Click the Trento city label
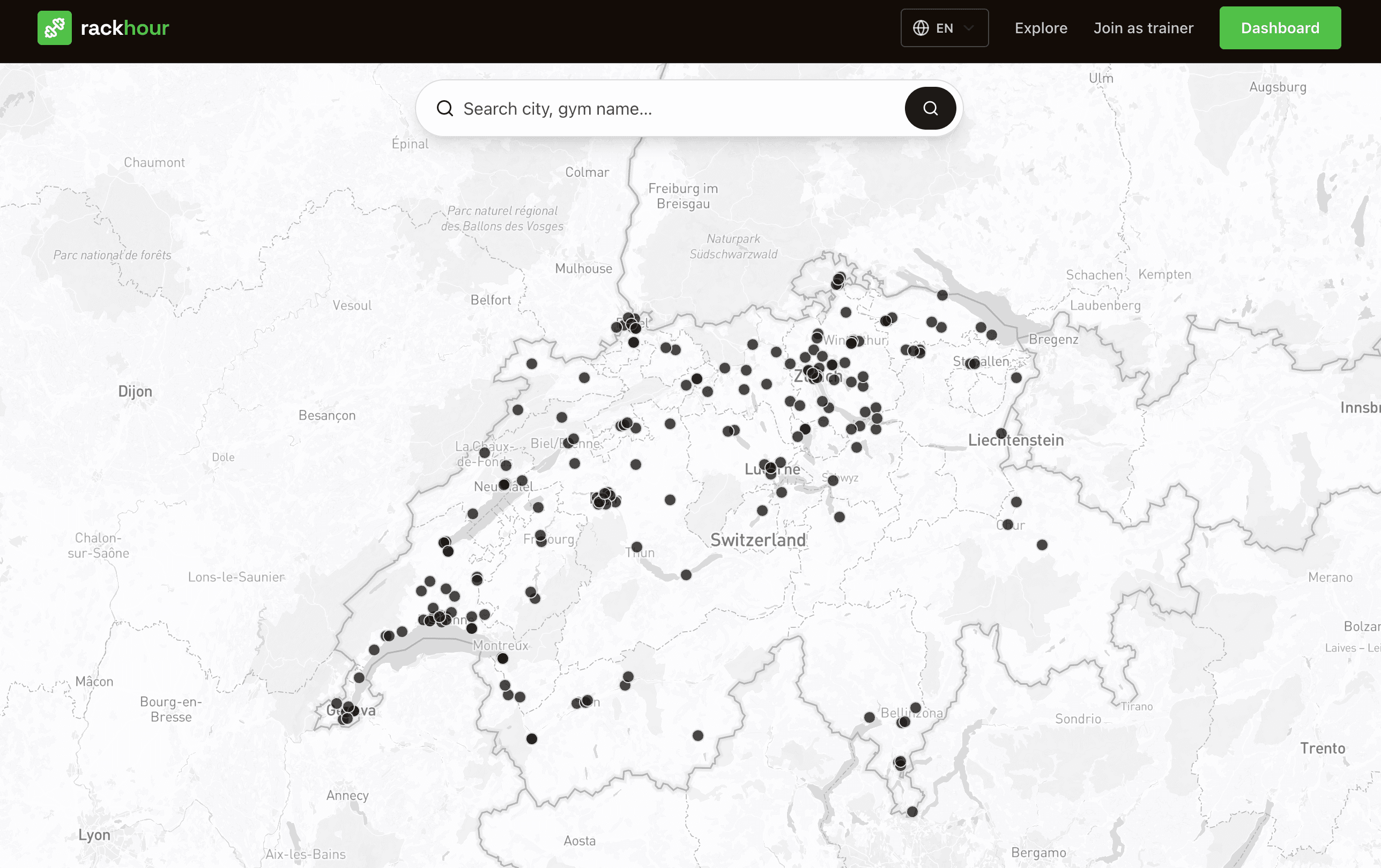Screen dimensions: 1381x868 click(x=1323, y=747)
